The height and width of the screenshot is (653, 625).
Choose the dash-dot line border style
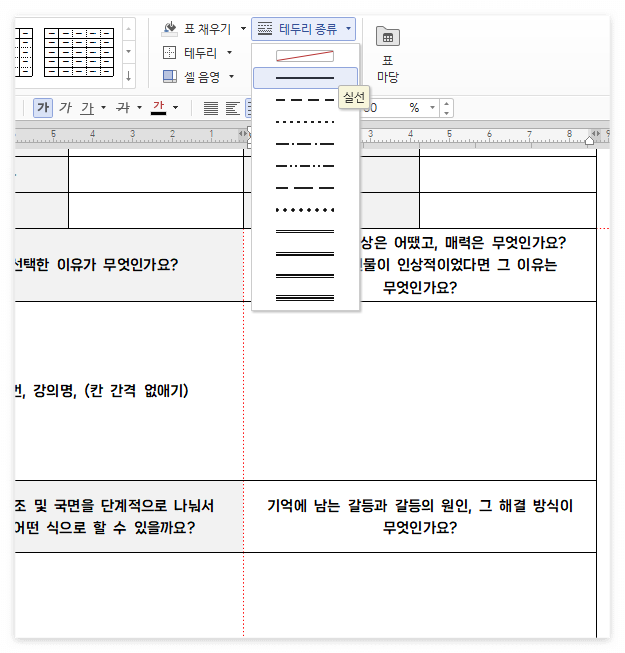[x=305, y=144]
